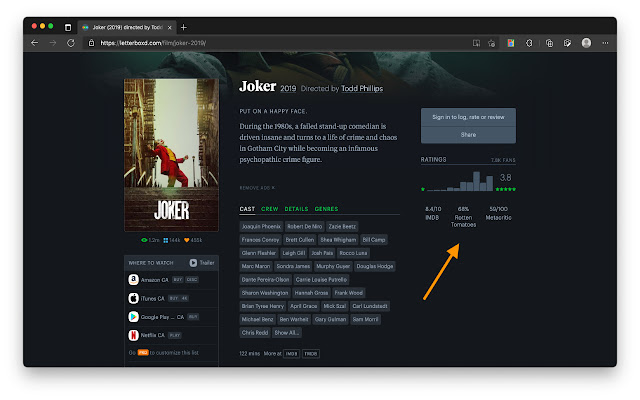Switch to the GENRES tab

(326, 209)
